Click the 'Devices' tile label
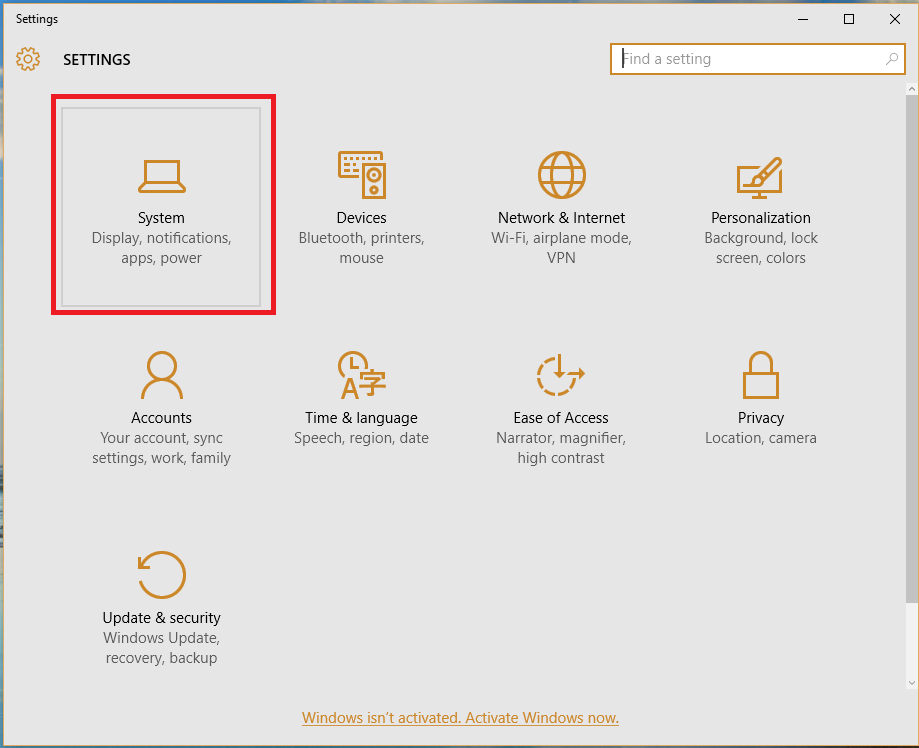This screenshot has height=748, width=919. pyautogui.click(x=362, y=218)
